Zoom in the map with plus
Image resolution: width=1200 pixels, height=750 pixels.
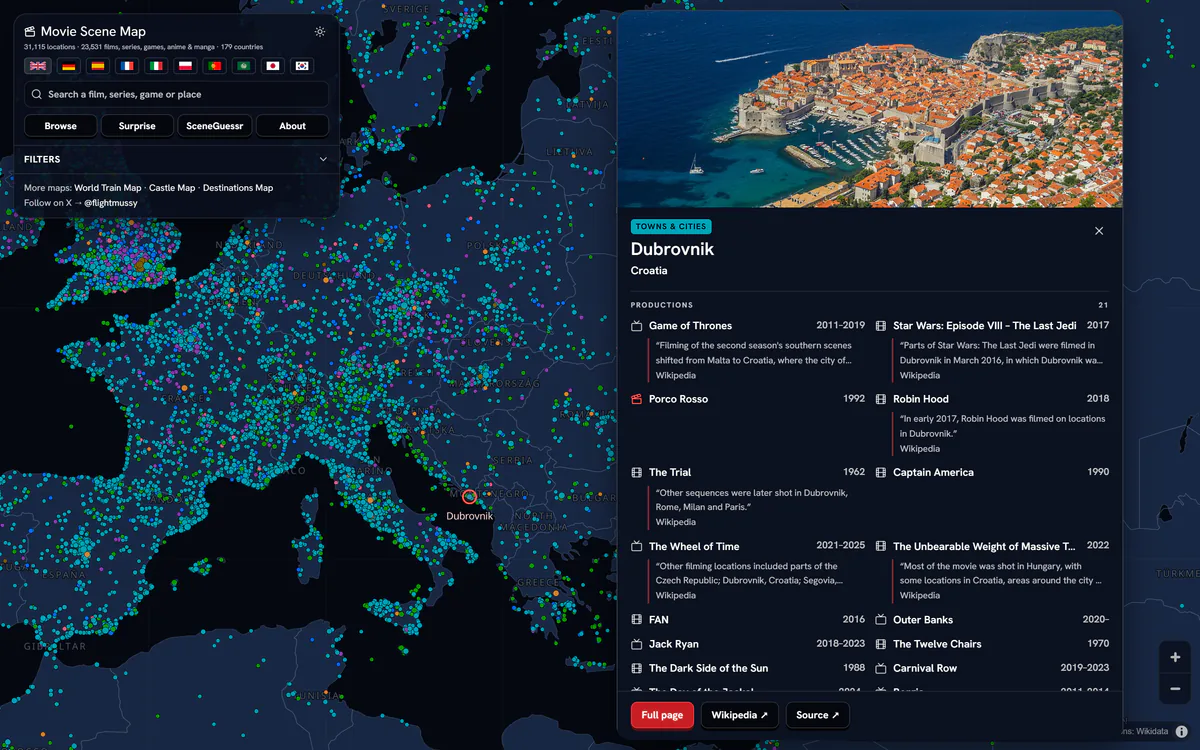1175,657
